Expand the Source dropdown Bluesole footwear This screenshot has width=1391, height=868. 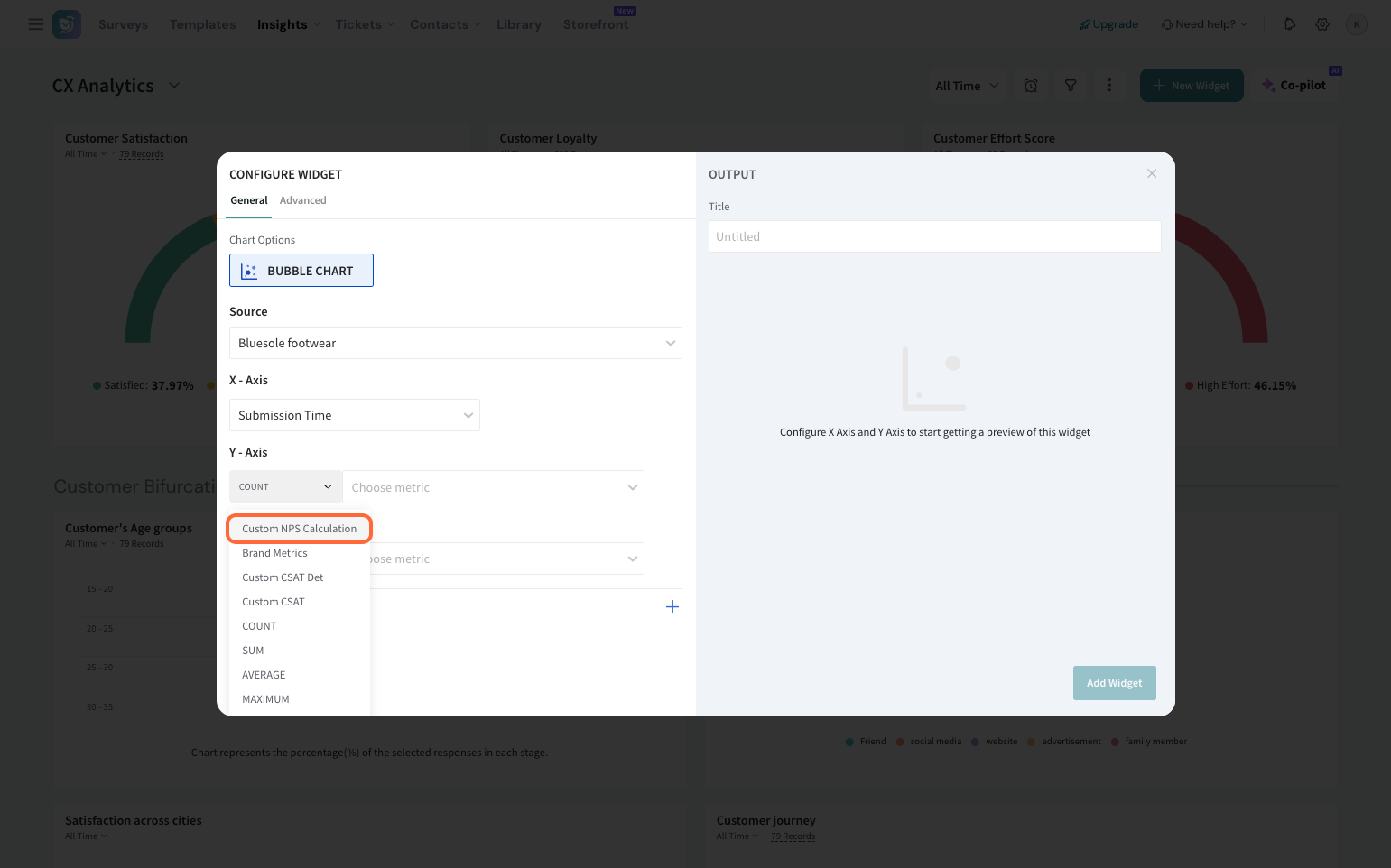click(x=455, y=343)
